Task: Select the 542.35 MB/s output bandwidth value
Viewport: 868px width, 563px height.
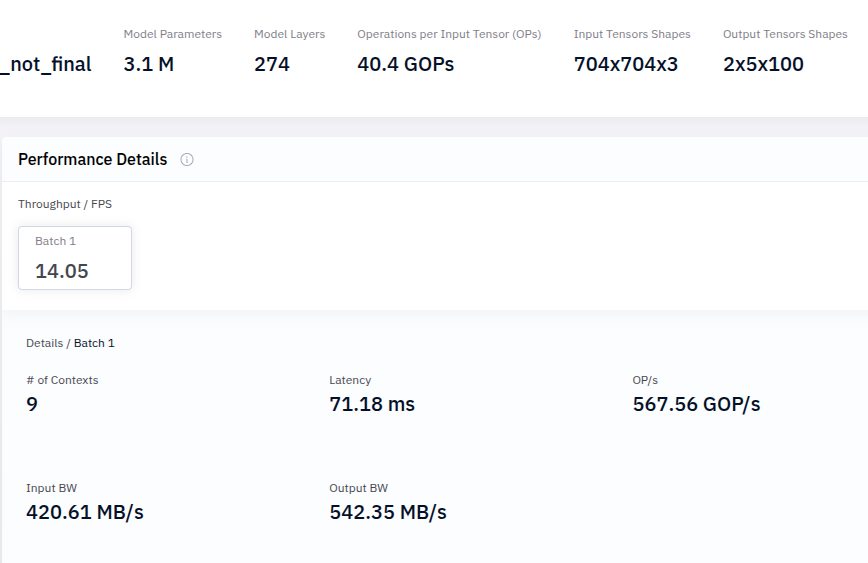Action: (x=388, y=512)
